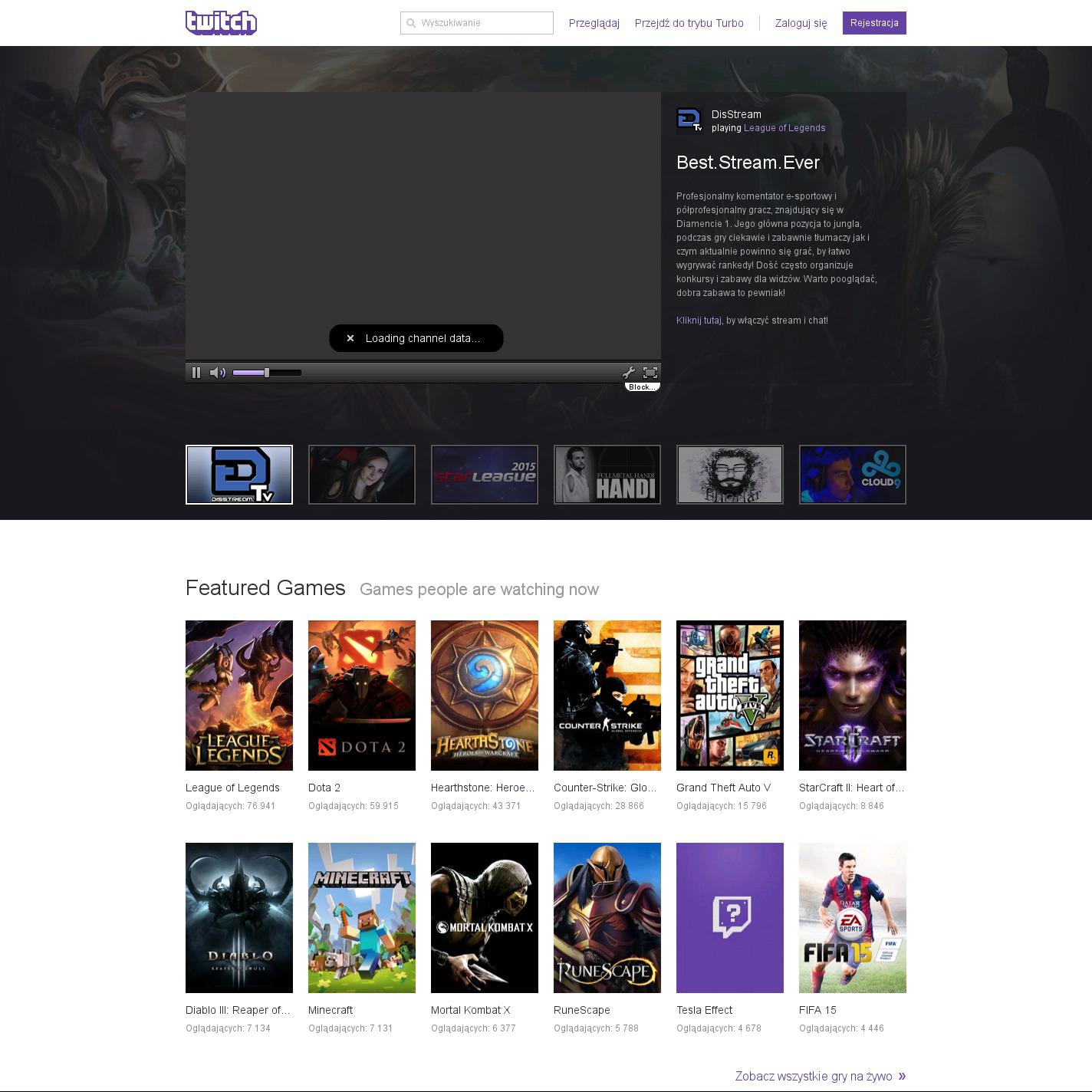Open the Counter-Strike game cover
Image resolution: width=1092 pixels, height=1092 pixels.
click(607, 696)
